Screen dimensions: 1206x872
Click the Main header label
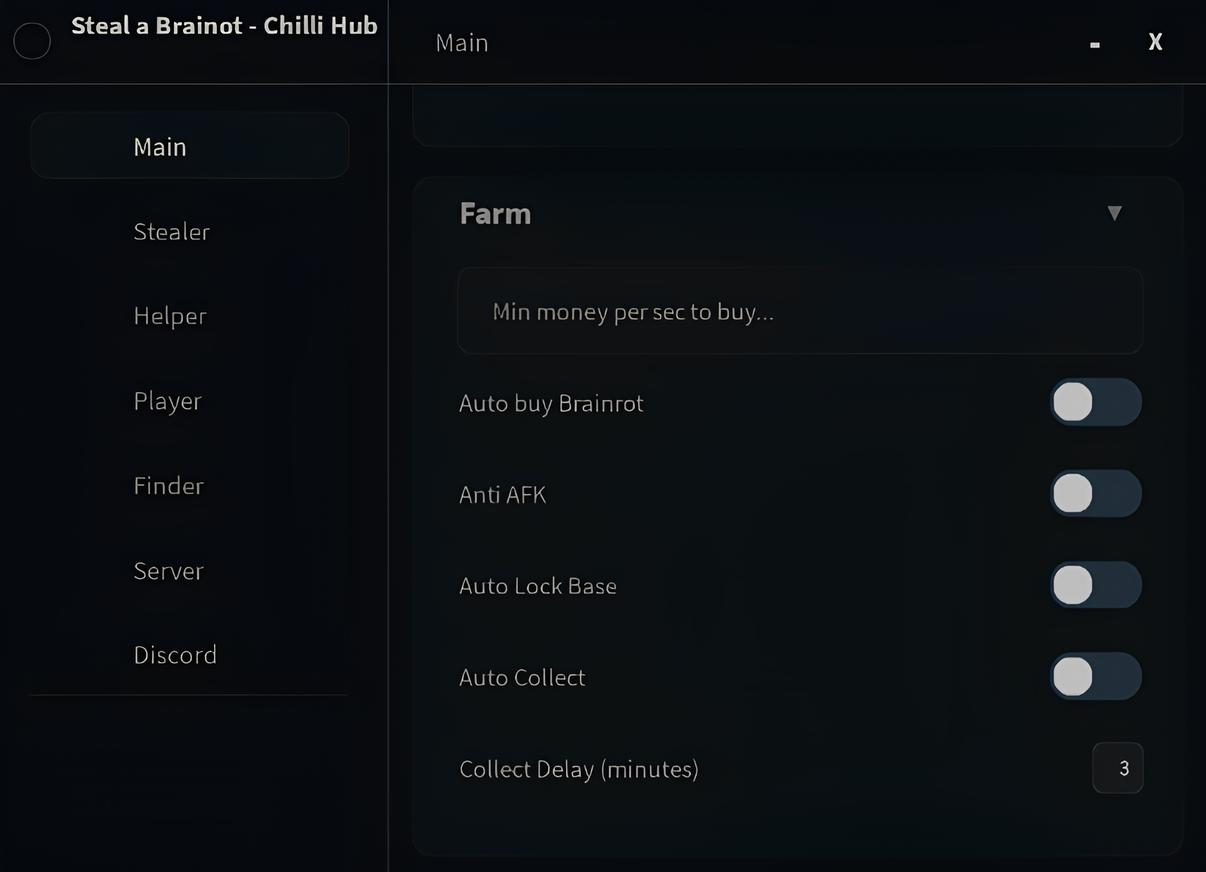point(462,43)
